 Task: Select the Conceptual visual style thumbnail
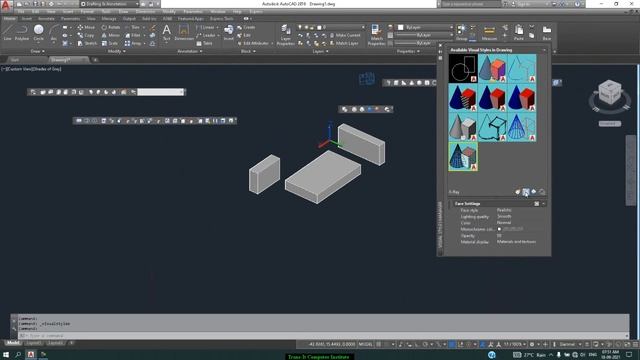(x=492, y=69)
